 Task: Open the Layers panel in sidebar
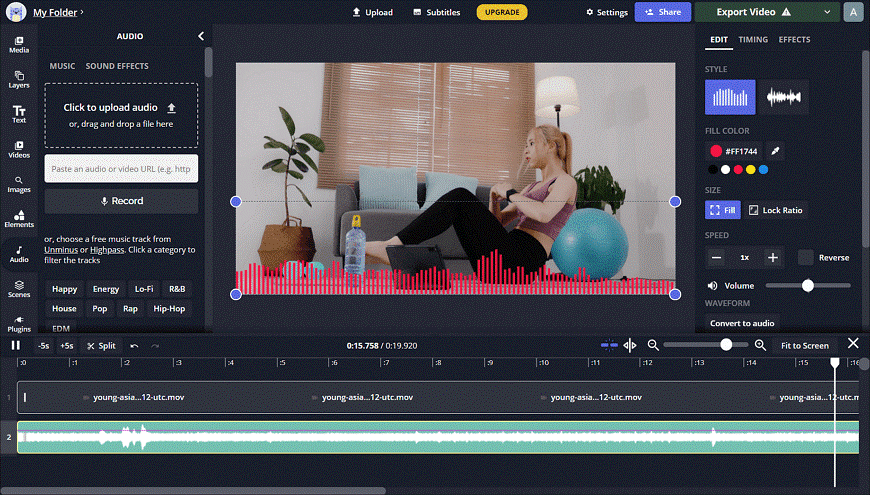coord(19,79)
